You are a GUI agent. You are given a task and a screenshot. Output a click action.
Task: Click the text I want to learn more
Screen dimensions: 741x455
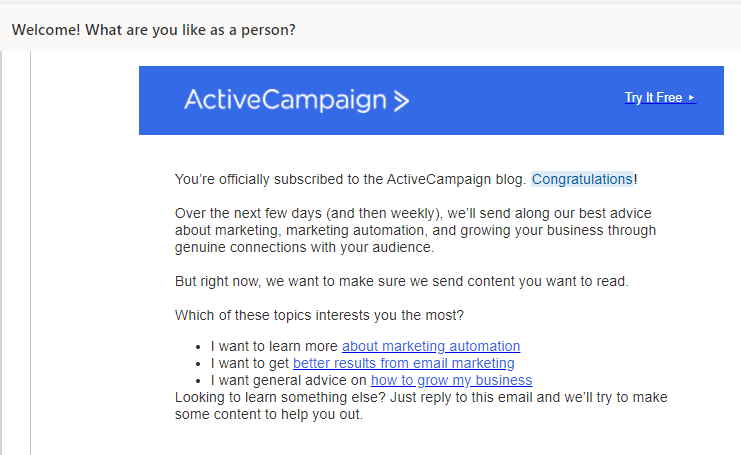[274, 346]
